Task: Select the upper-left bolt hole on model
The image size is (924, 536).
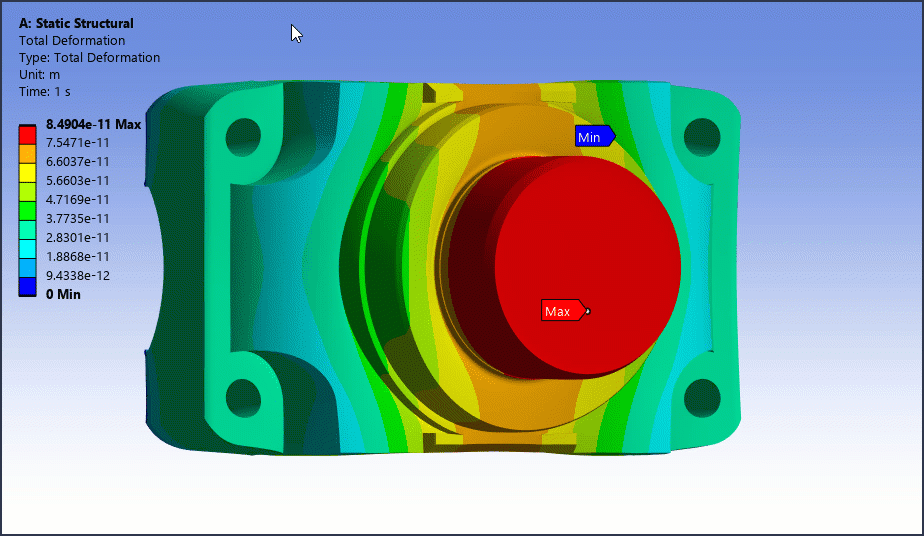Action: (242, 135)
